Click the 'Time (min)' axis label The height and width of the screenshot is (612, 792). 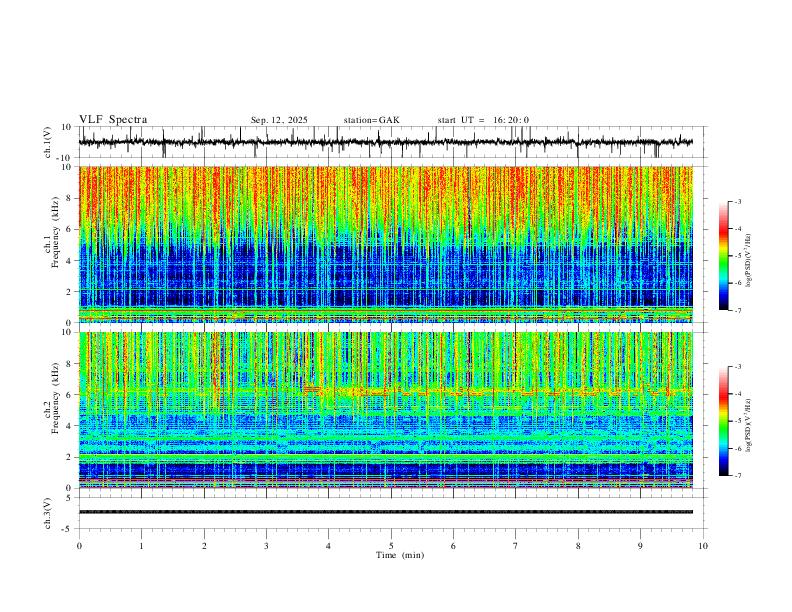(400, 555)
